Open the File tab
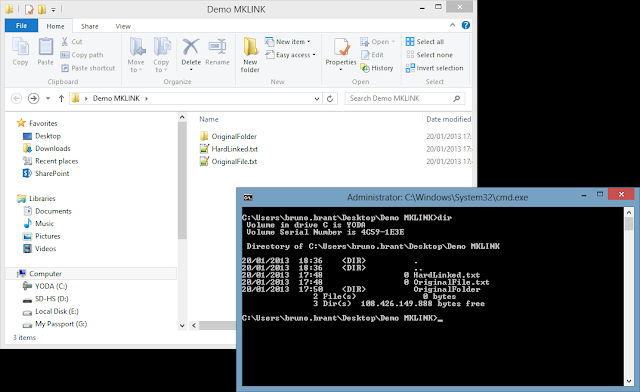 [x=21, y=26]
